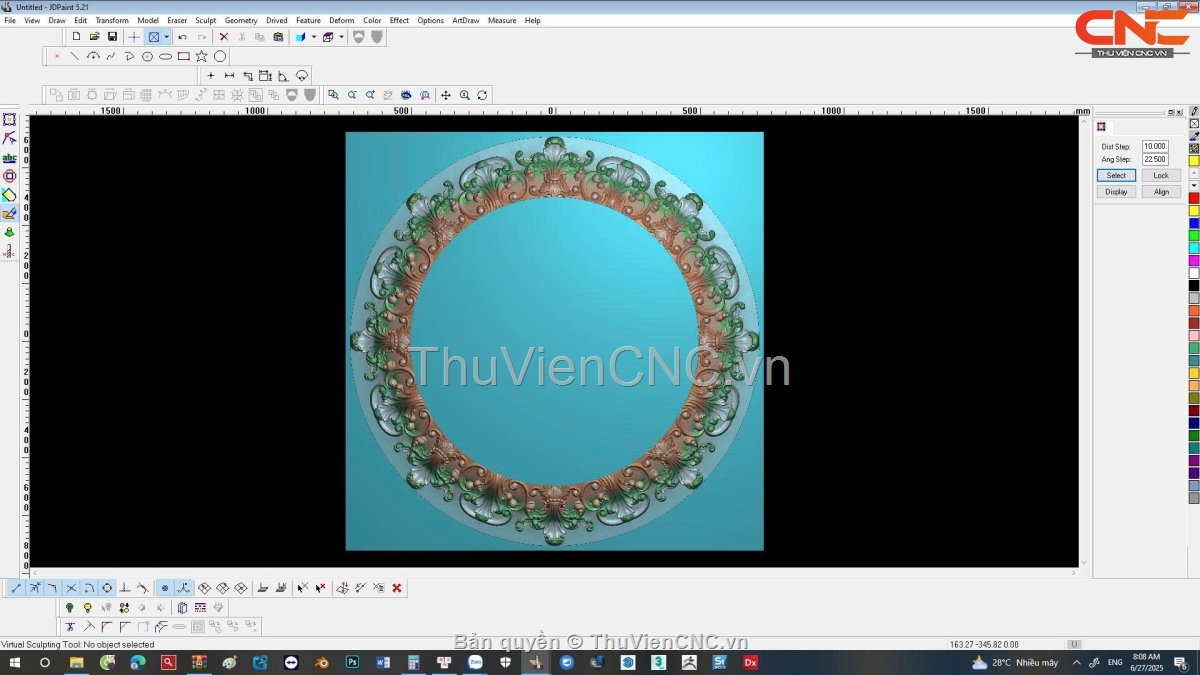This screenshot has height=675, width=1200.
Task: Click the Dist Step input field
Action: point(1155,147)
